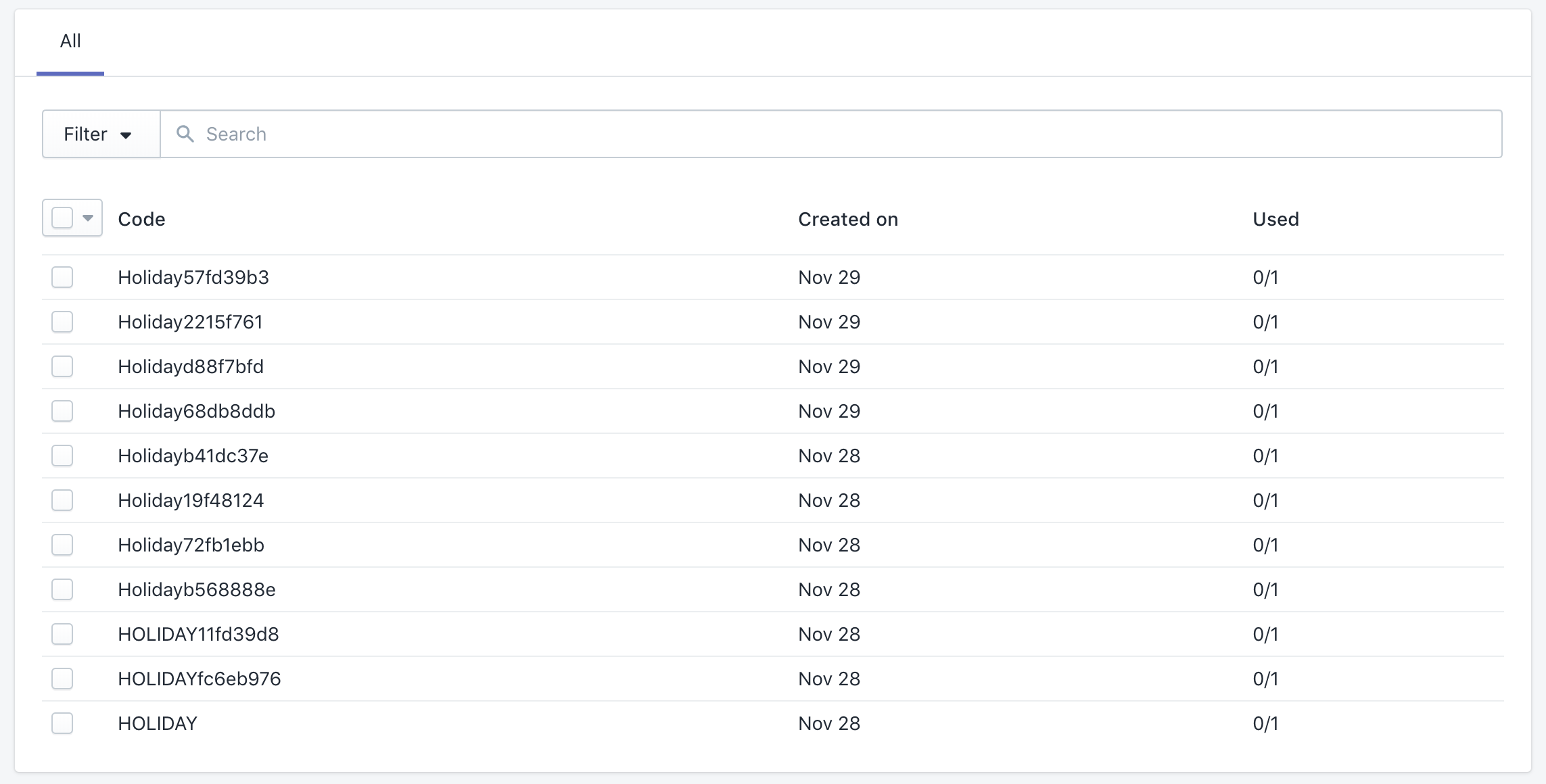The width and height of the screenshot is (1546, 784).
Task: Click Nov 29 date in Holiday57fd39b3 row
Action: pos(829,277)
